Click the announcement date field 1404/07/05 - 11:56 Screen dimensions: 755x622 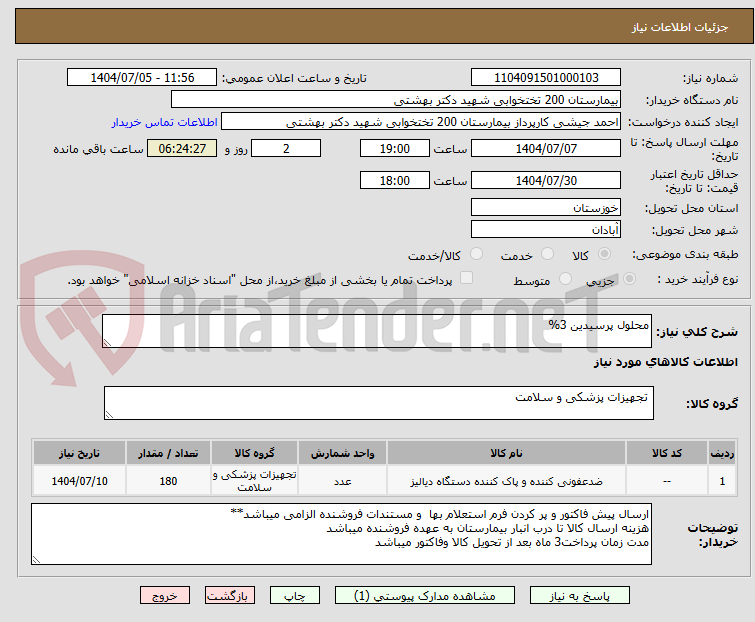(142, 78)
